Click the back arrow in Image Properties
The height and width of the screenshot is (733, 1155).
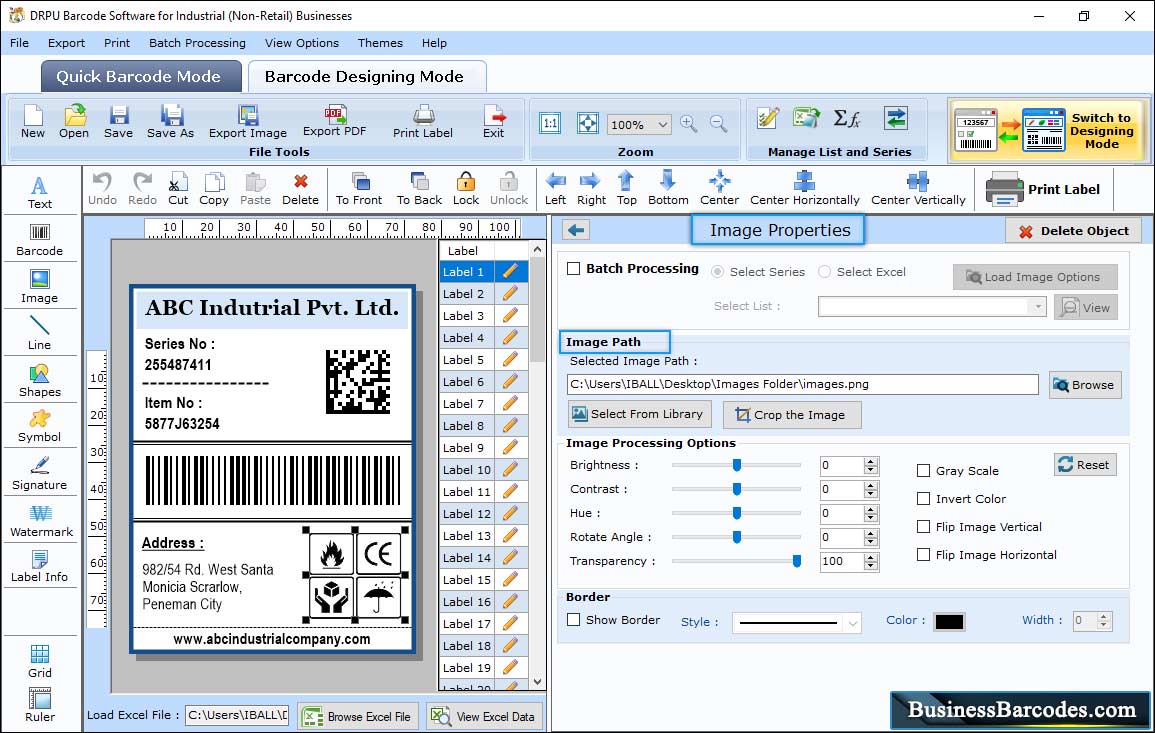point(577,231)
